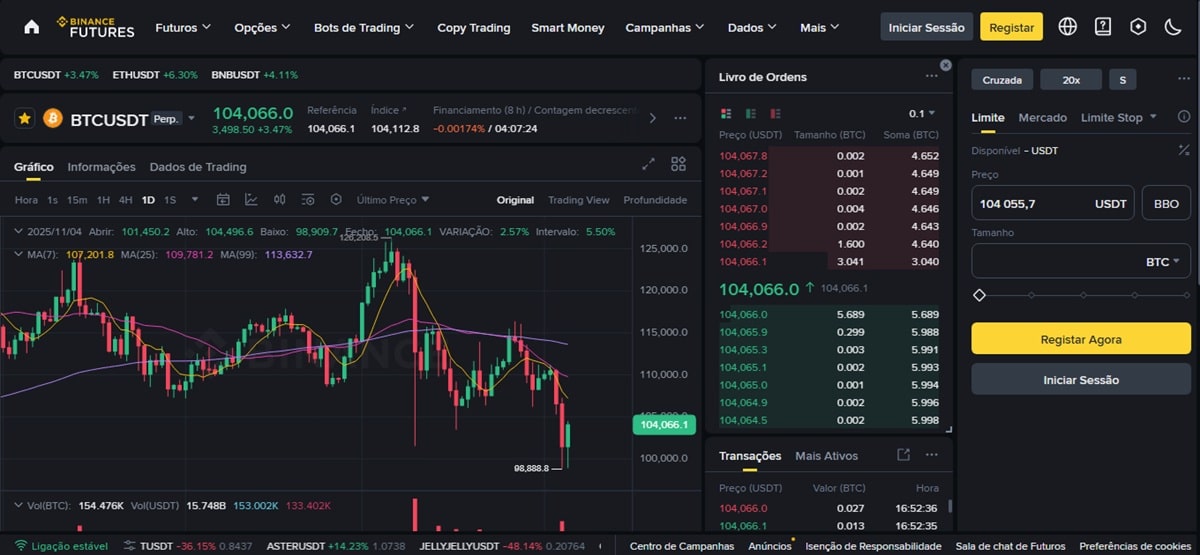This screenshot has height=555, width=1200.
Task: Switch to Mais Ativos tab
Action: point(826,455)
